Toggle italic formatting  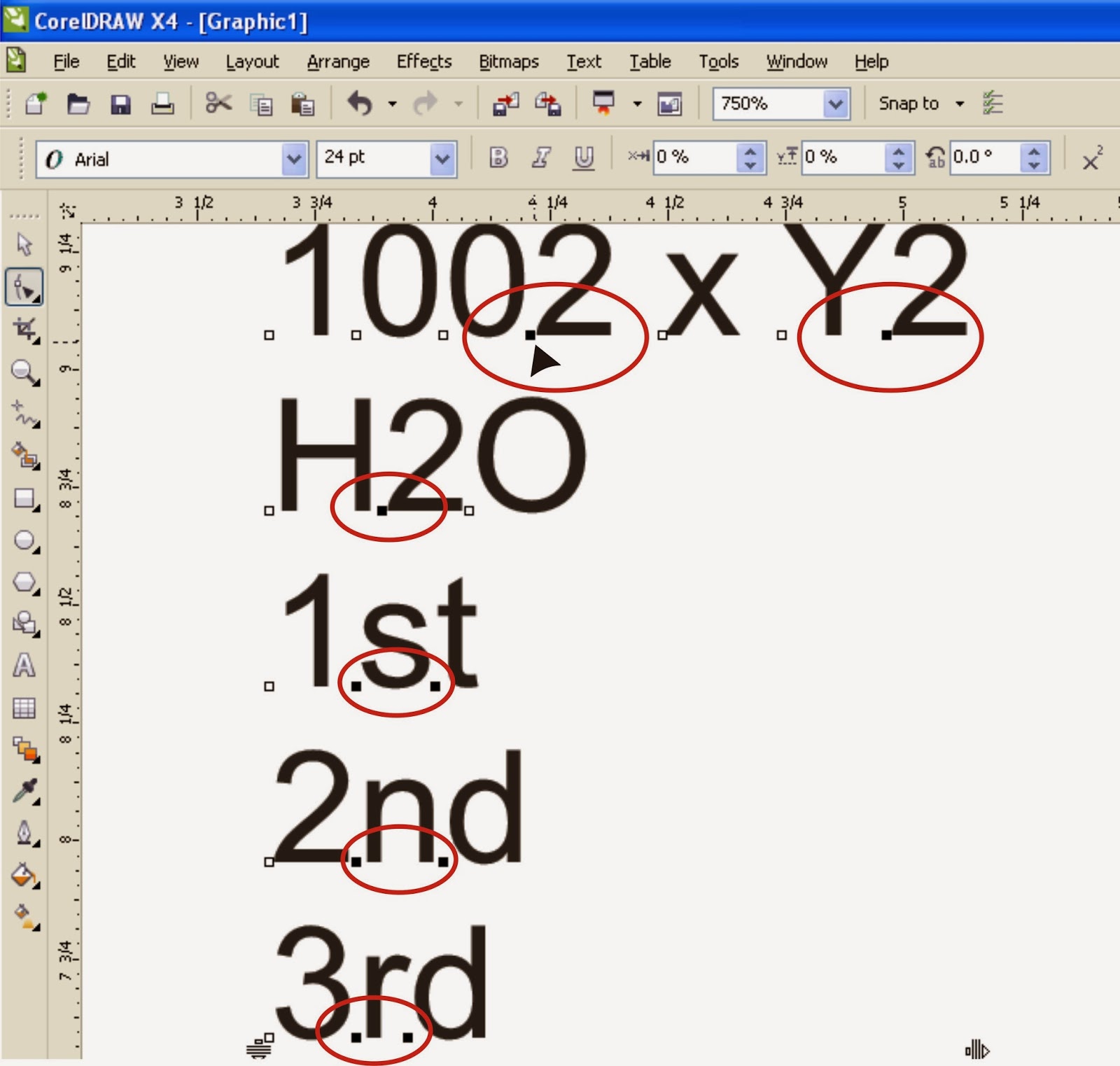(540, 158)
